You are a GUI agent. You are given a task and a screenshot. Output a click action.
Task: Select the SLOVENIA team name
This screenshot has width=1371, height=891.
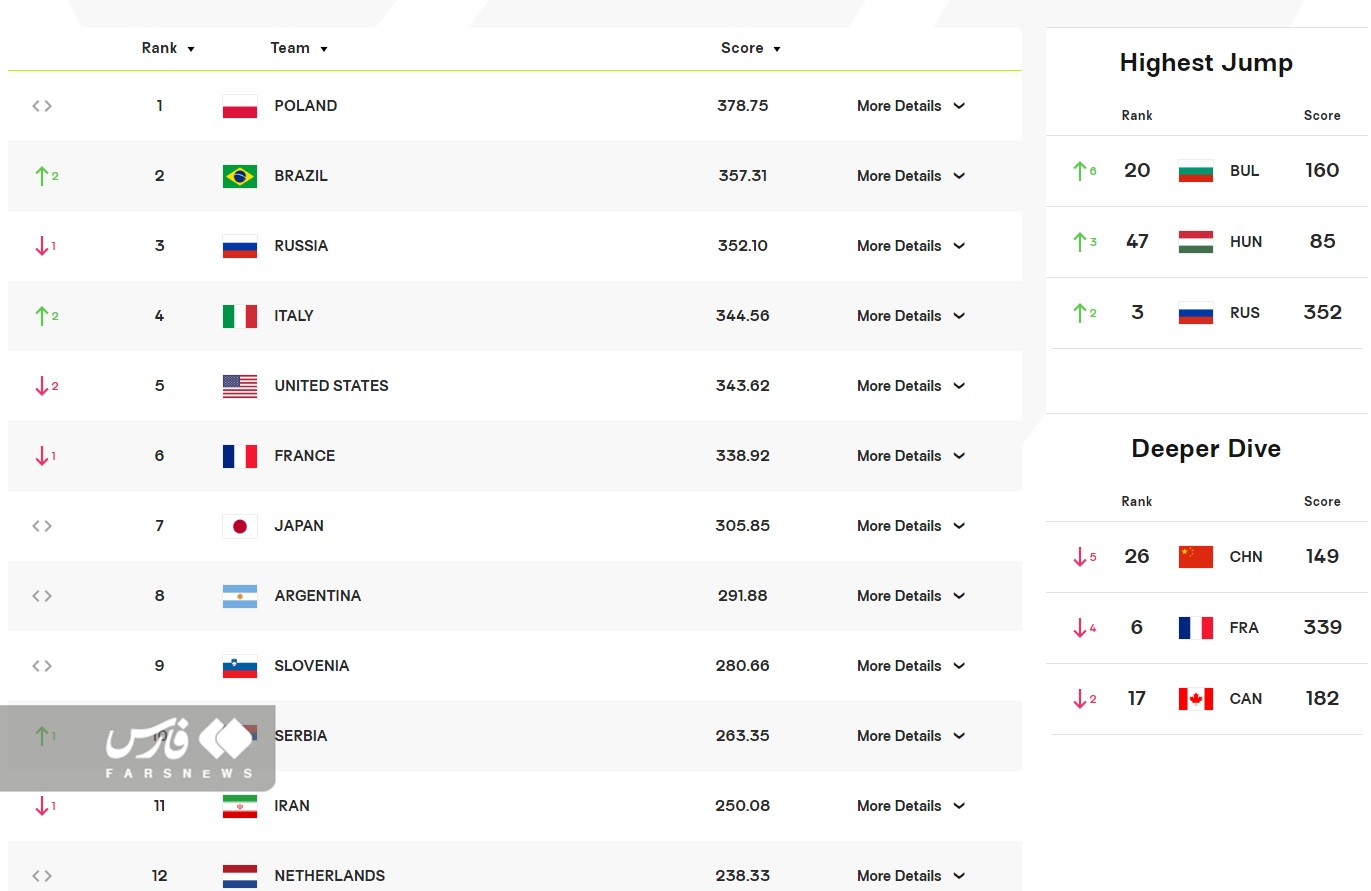coord(312,666)
